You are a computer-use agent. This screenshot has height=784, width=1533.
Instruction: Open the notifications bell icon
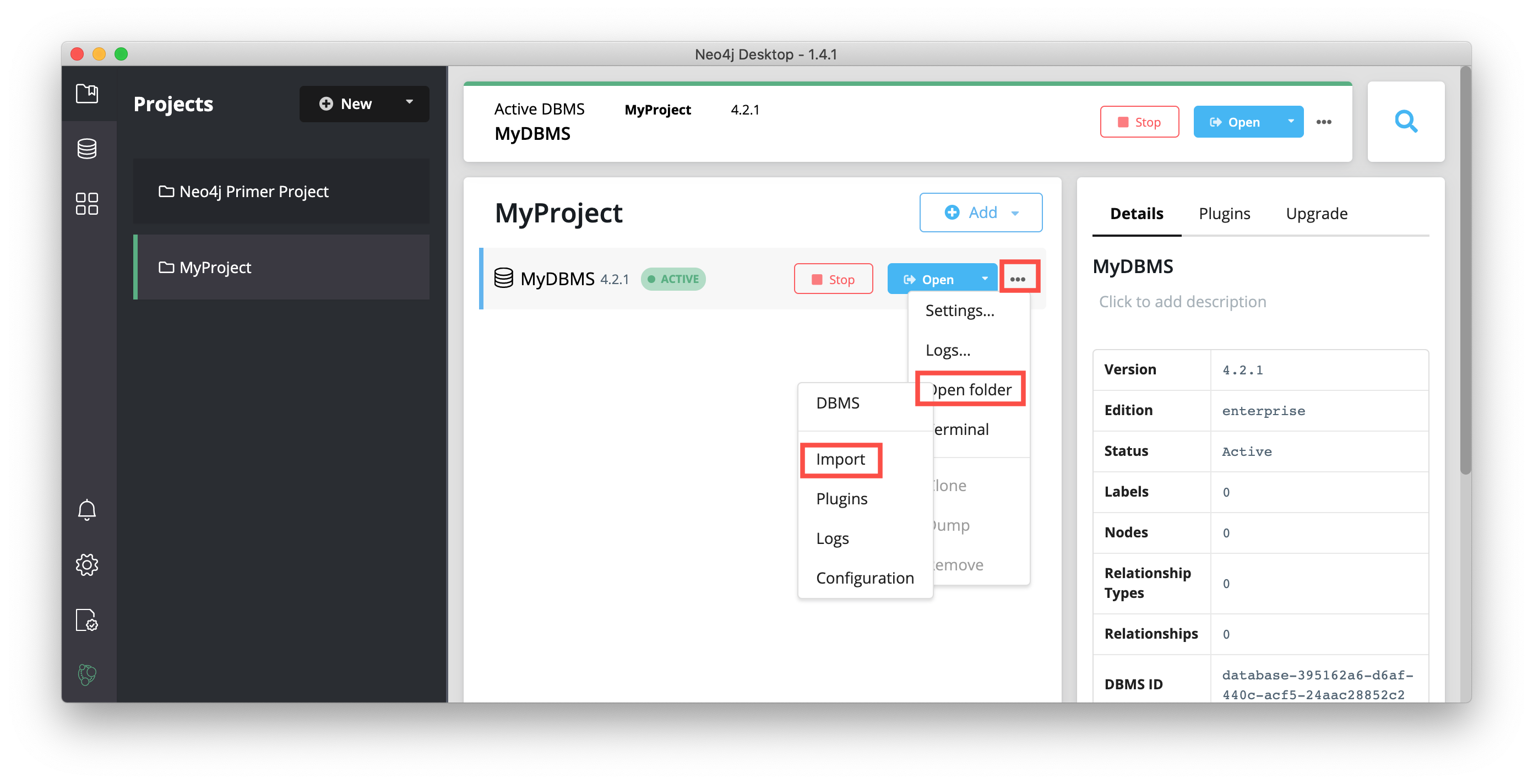click(x=87, y=510)
